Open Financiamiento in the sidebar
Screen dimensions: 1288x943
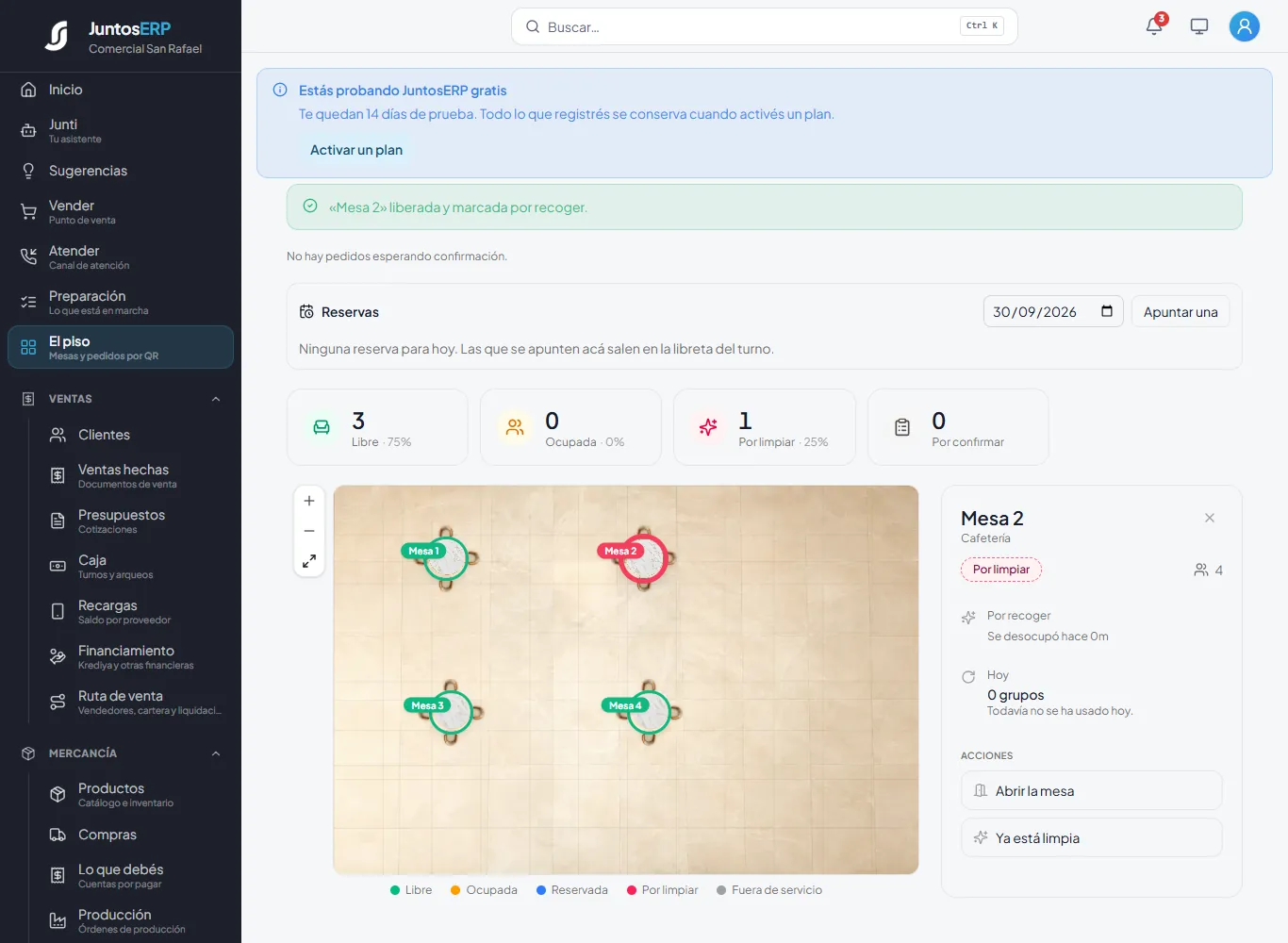pos(135,656)
